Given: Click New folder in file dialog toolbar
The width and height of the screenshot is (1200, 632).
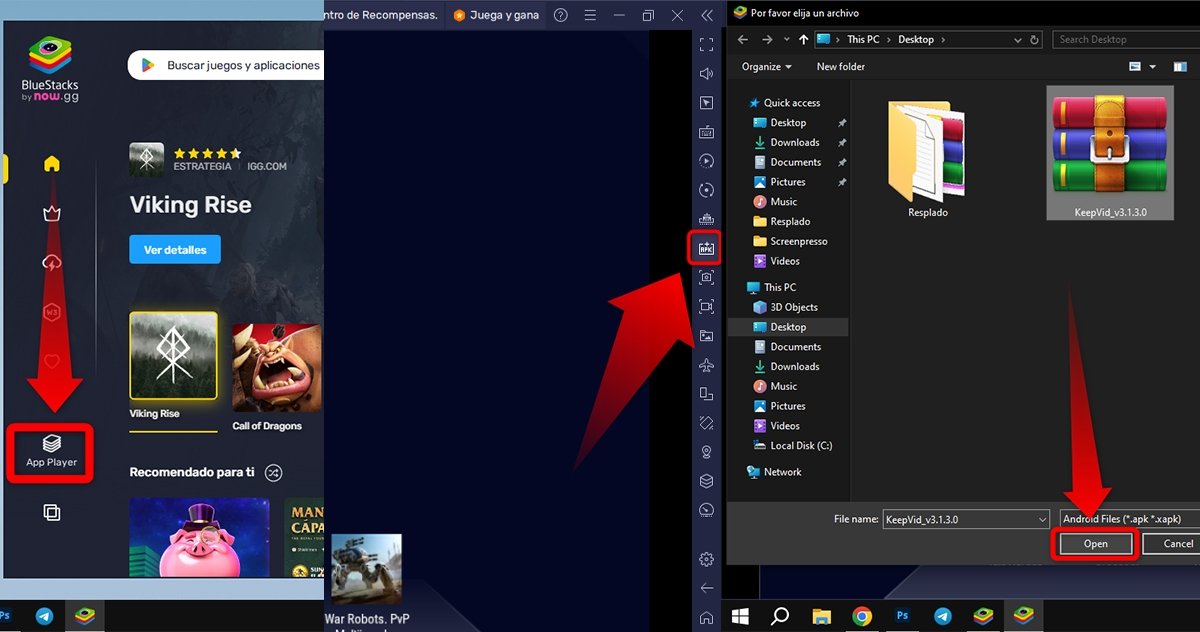Looking at the screenshot, I should (x=840, y=67).
